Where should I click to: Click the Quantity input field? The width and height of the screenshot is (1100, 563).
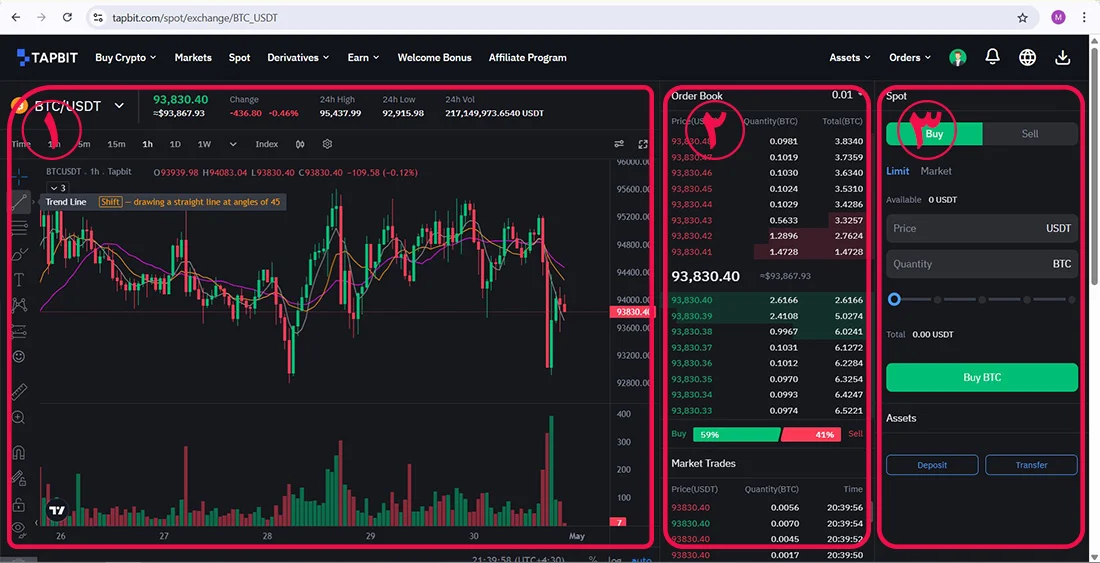[x=981, y=264]
